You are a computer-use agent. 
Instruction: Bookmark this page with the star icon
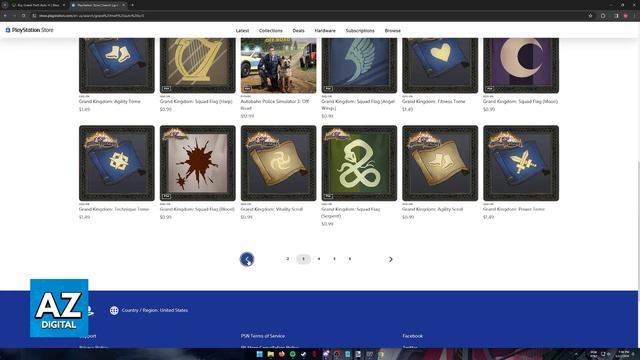pyautogui.click(x=590, y=16)
